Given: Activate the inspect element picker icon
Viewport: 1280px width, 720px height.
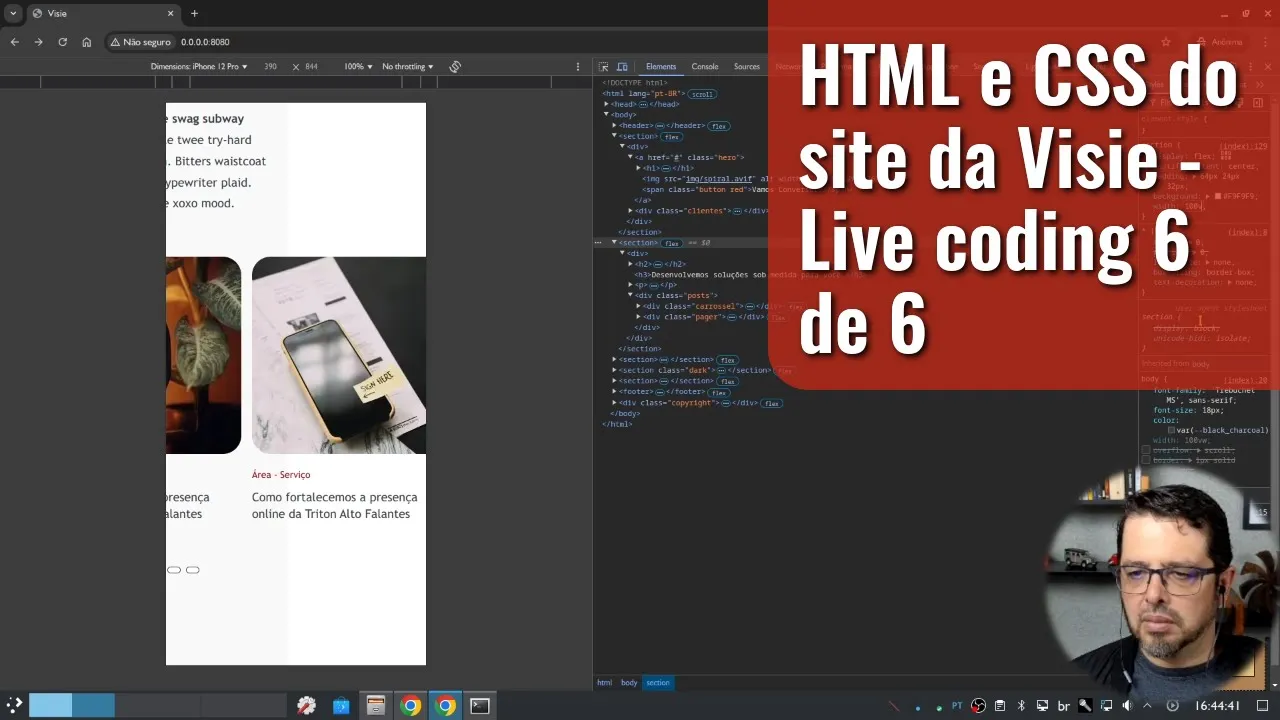Looking at the screenshot, I should (x=604, y=67).
